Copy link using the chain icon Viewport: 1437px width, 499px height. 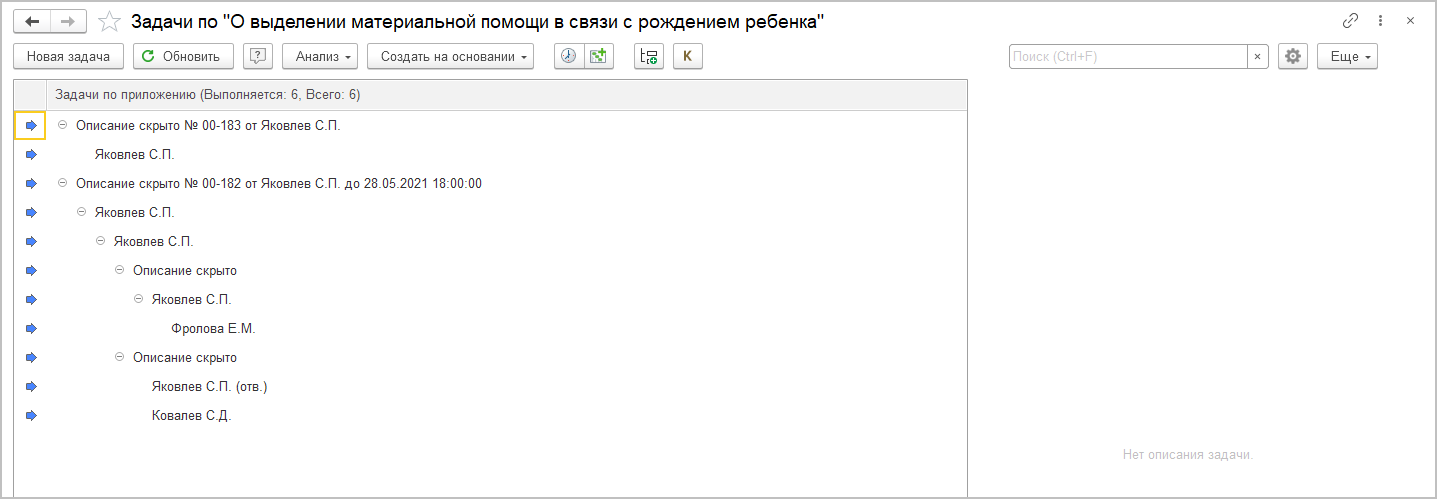pos(1350,21)
